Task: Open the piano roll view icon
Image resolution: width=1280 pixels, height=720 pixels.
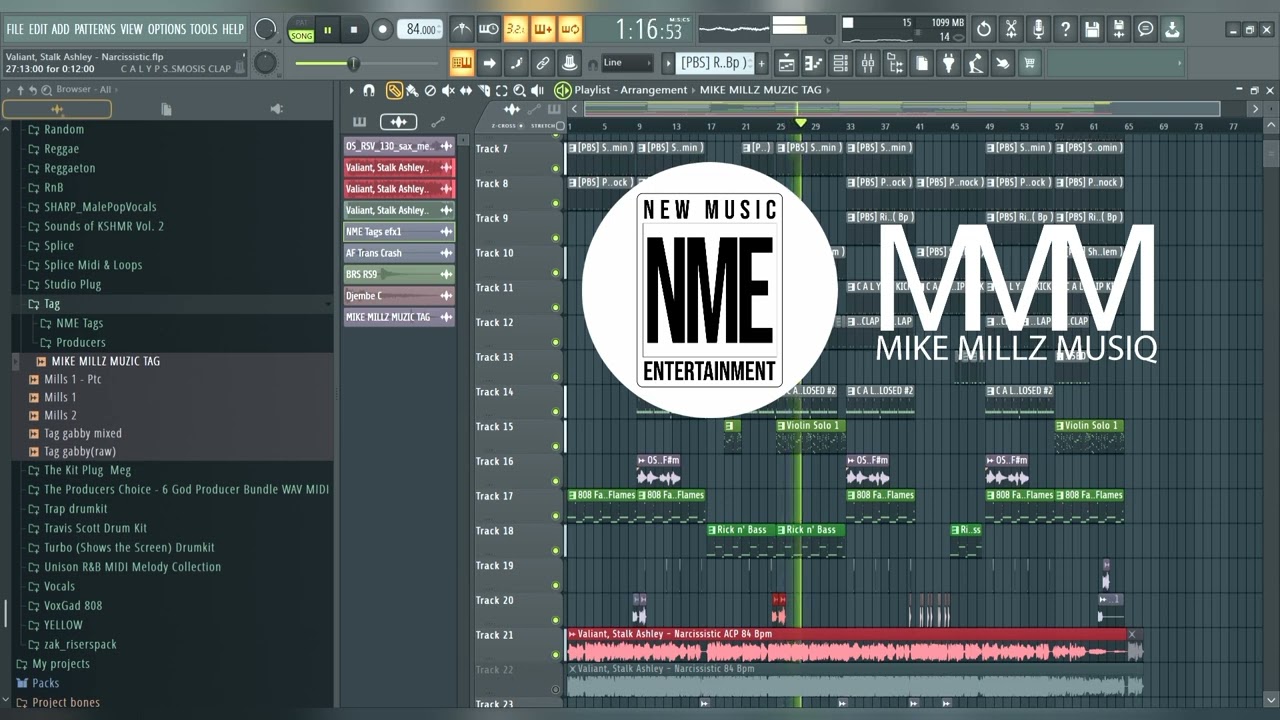Action: (x=814, y=63)
